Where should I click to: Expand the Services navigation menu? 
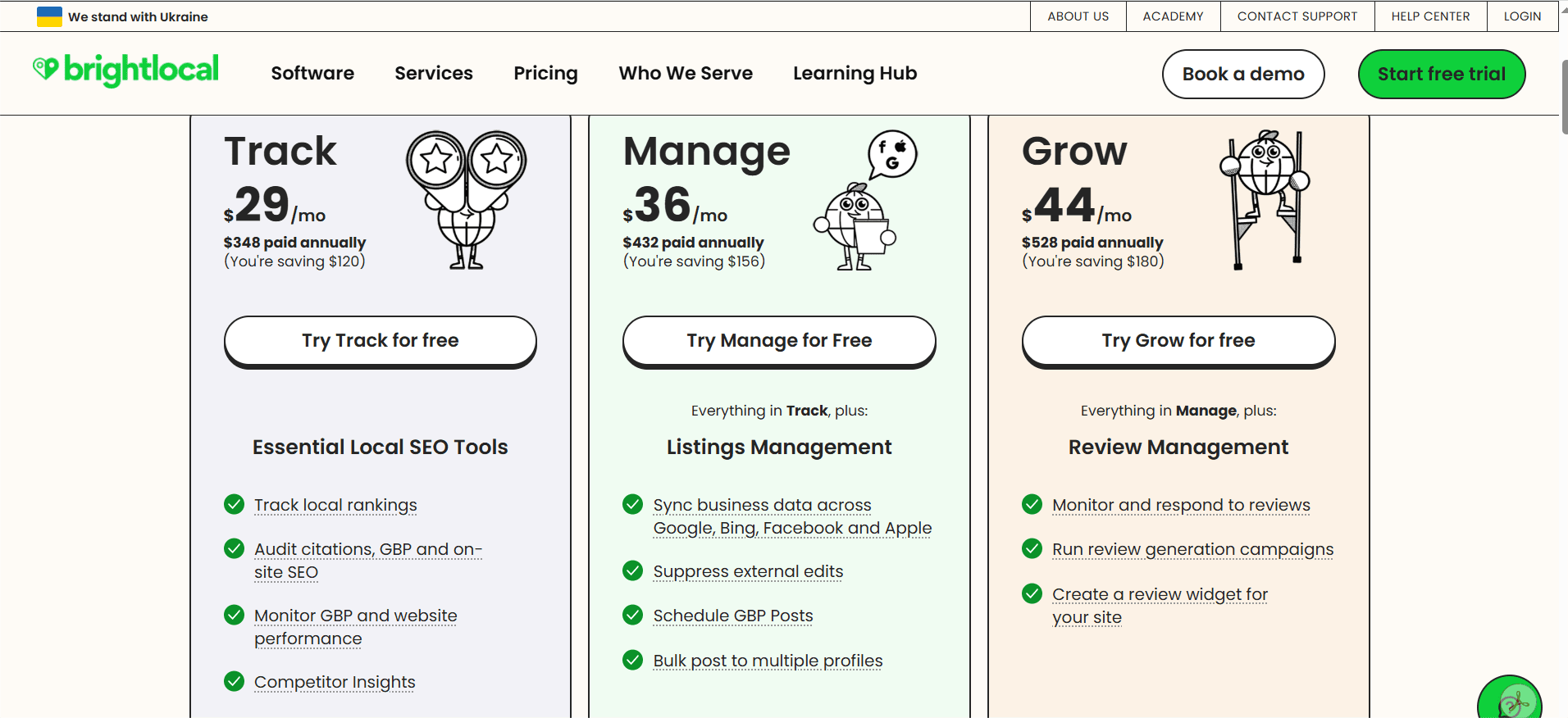click(434, 74)
